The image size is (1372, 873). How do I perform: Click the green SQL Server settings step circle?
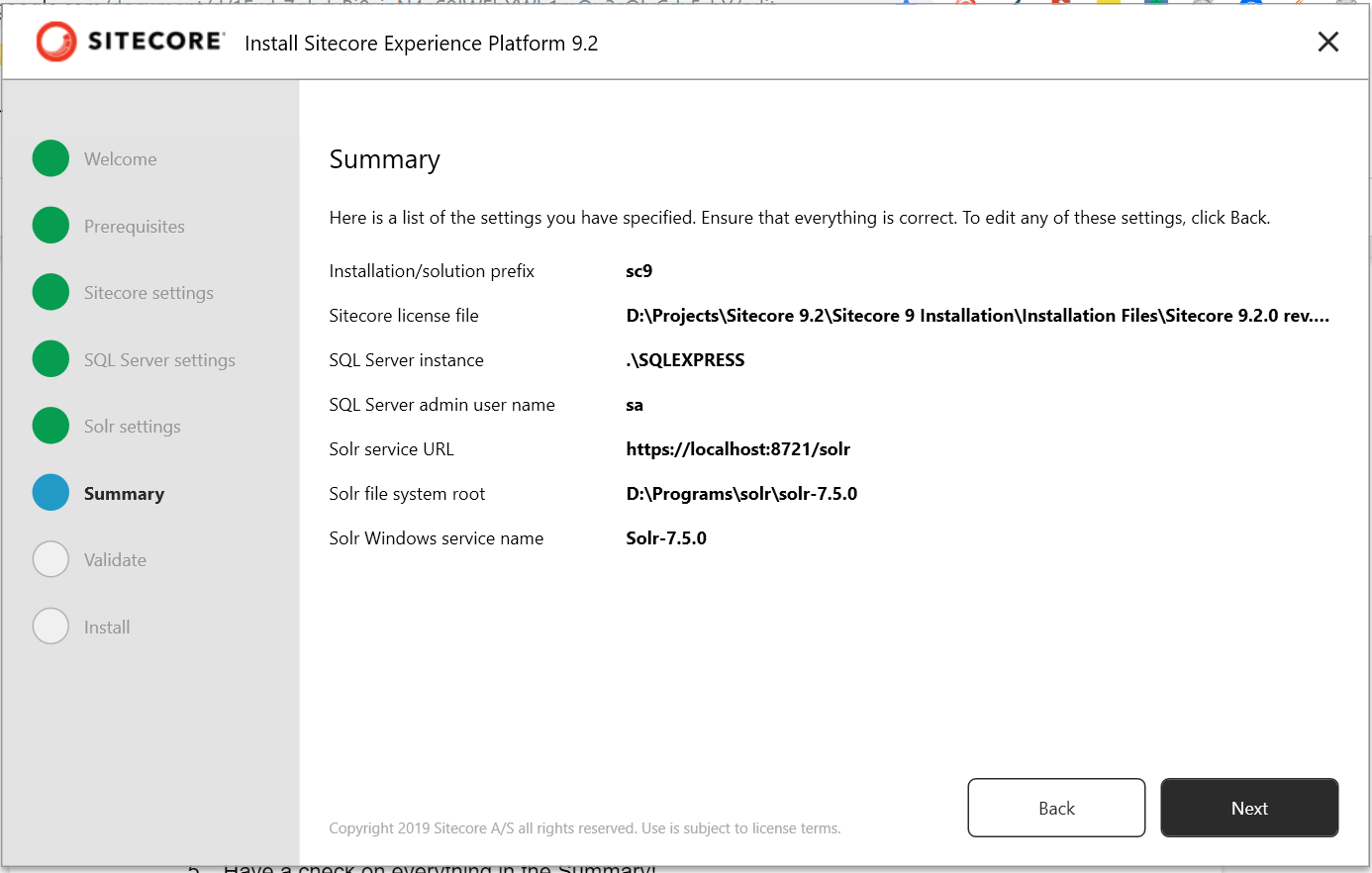click(50, 359)
